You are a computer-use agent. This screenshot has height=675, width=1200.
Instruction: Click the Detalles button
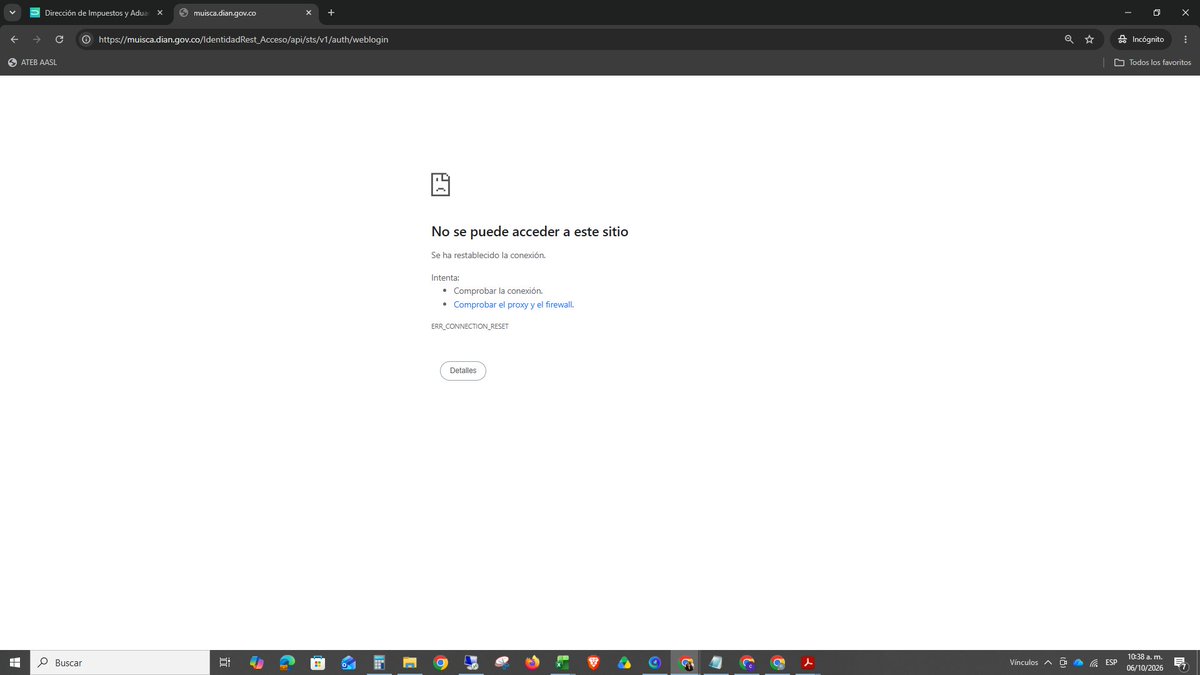click(463, 370)
